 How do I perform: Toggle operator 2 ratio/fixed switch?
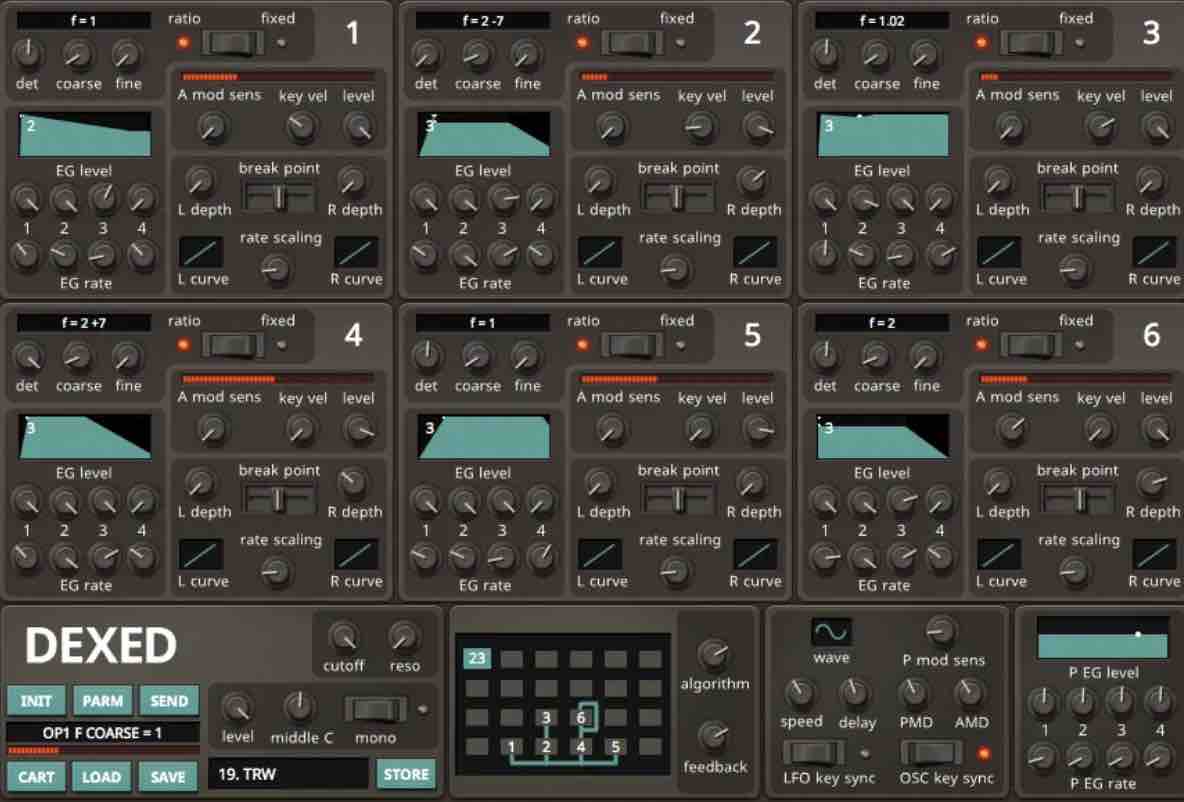[x=632, y=43]
